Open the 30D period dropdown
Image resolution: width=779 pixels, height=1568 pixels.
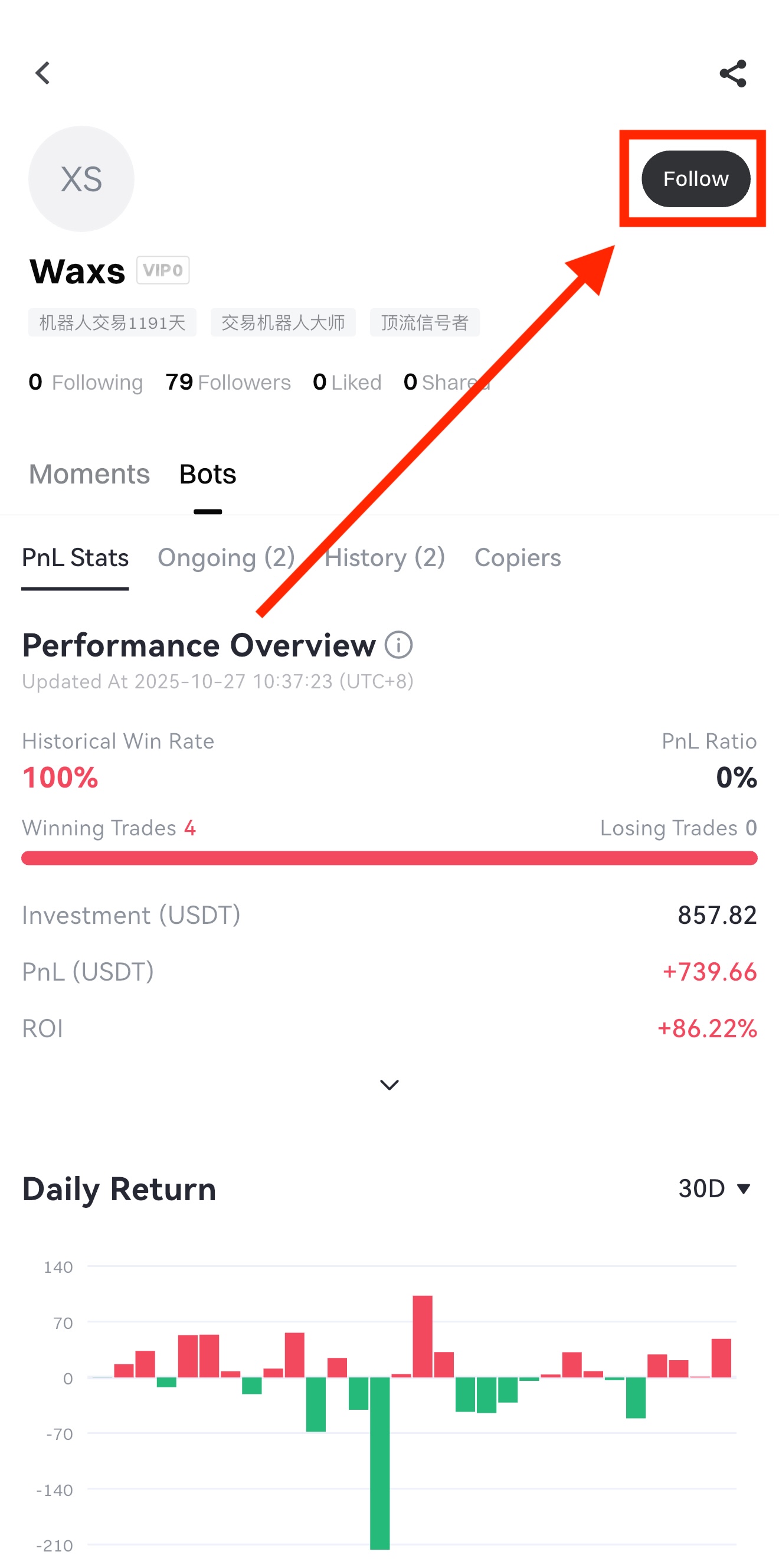coord(715,1188)
